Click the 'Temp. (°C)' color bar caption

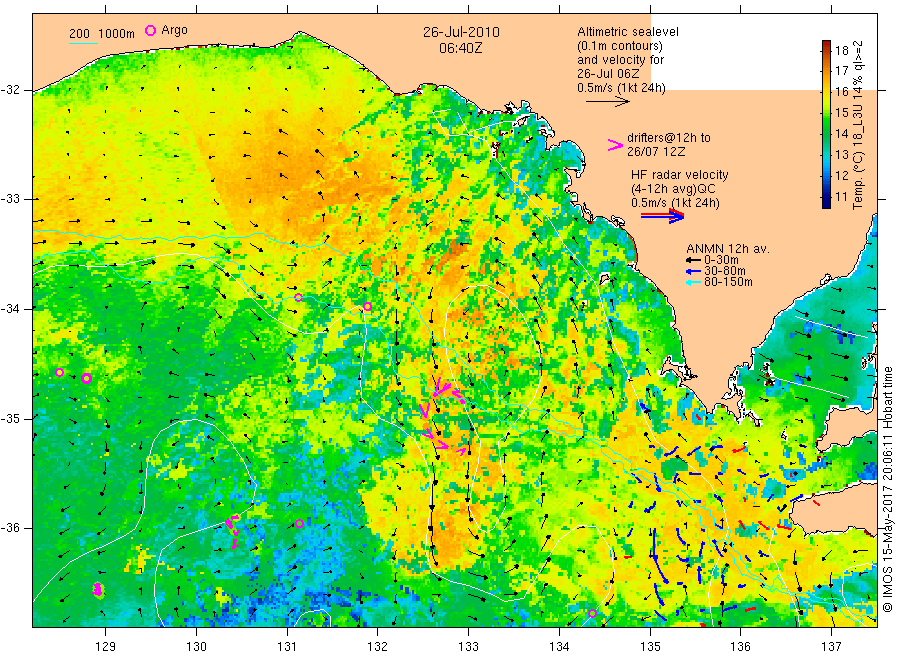click(858, 183)
